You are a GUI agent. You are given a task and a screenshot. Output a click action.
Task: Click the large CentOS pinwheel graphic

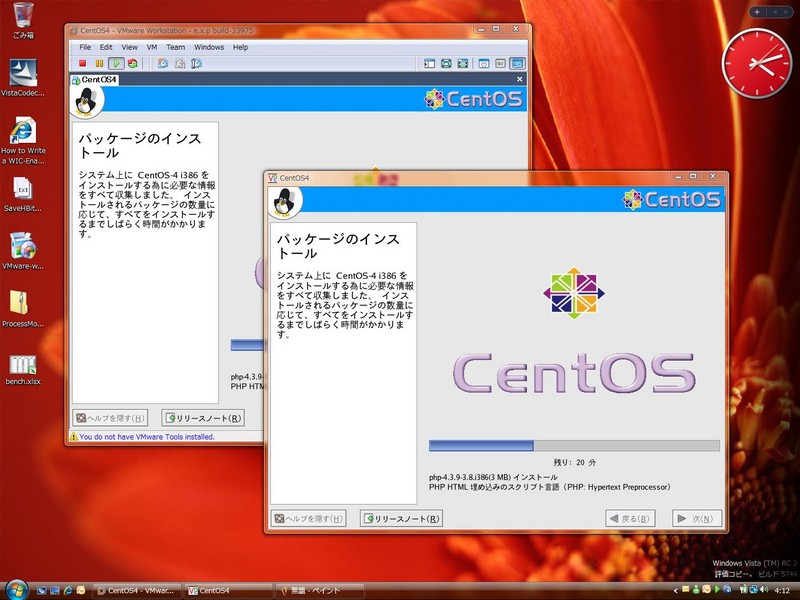click(574, 293)
